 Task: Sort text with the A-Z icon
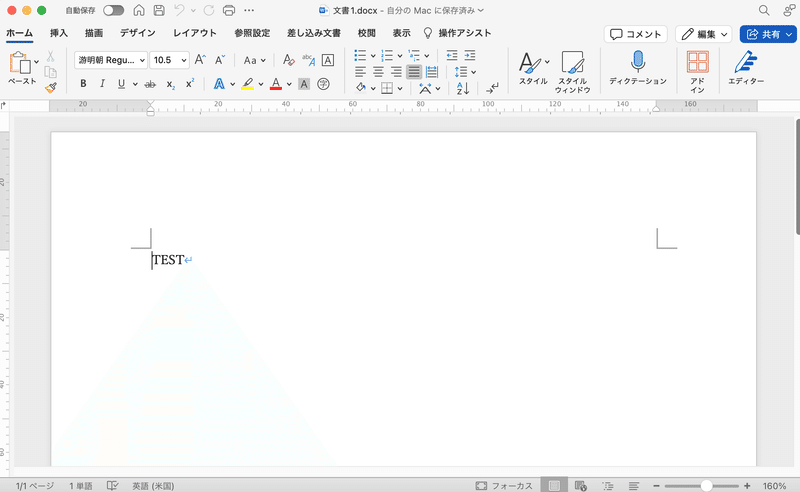(463, 88)
